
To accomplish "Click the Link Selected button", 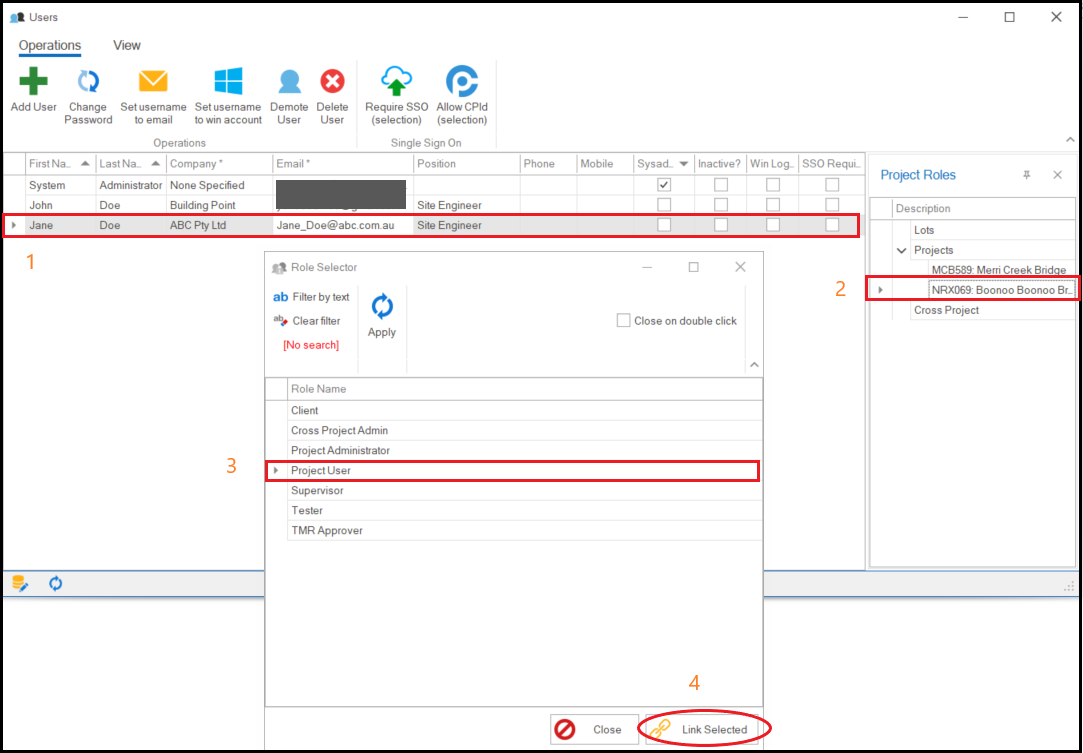I will tap(705, 729).
